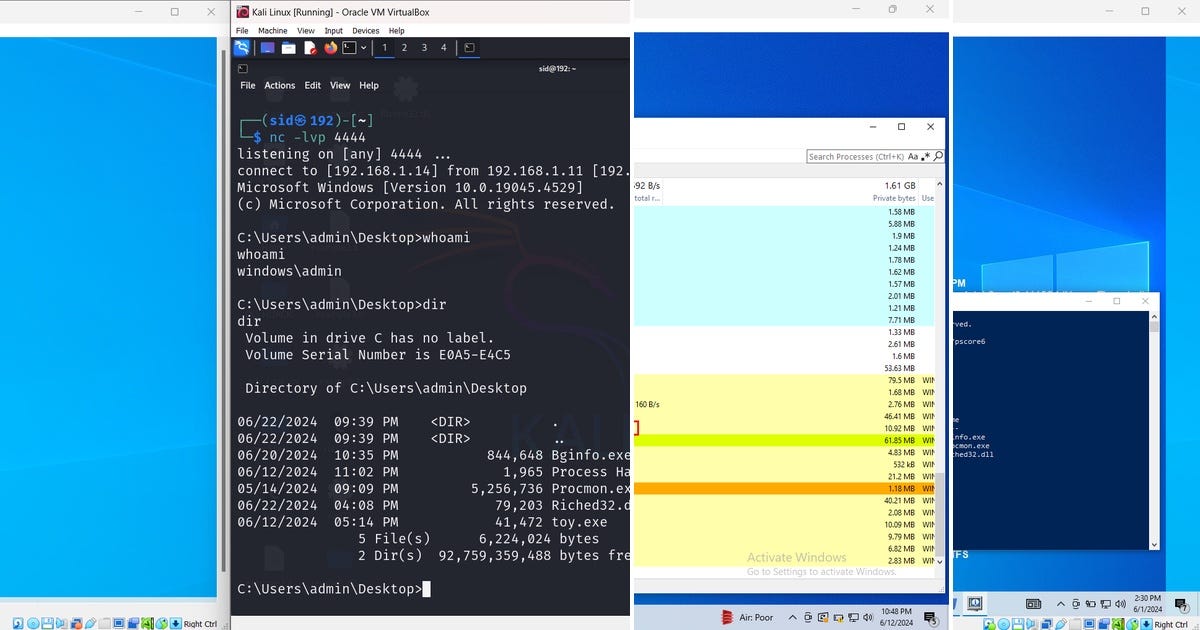Sort by the Private bytes column header
The height and width of the screenshot is (630, 1200).
pos(893,197)
